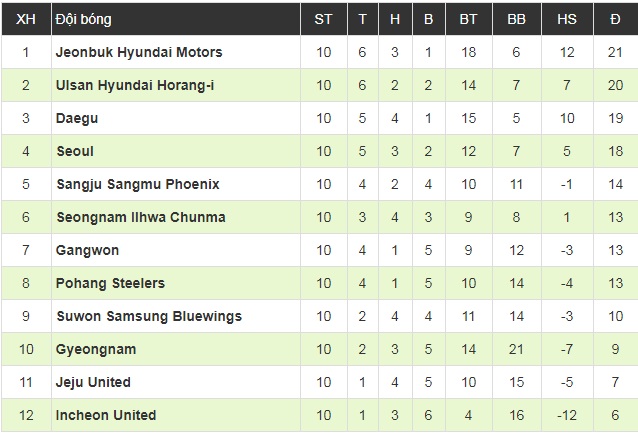The height and width of the screenshot is (435, 638).
Task: Click the Đội bóng column header
Action: pyautogui.click(x=85, y=18)
